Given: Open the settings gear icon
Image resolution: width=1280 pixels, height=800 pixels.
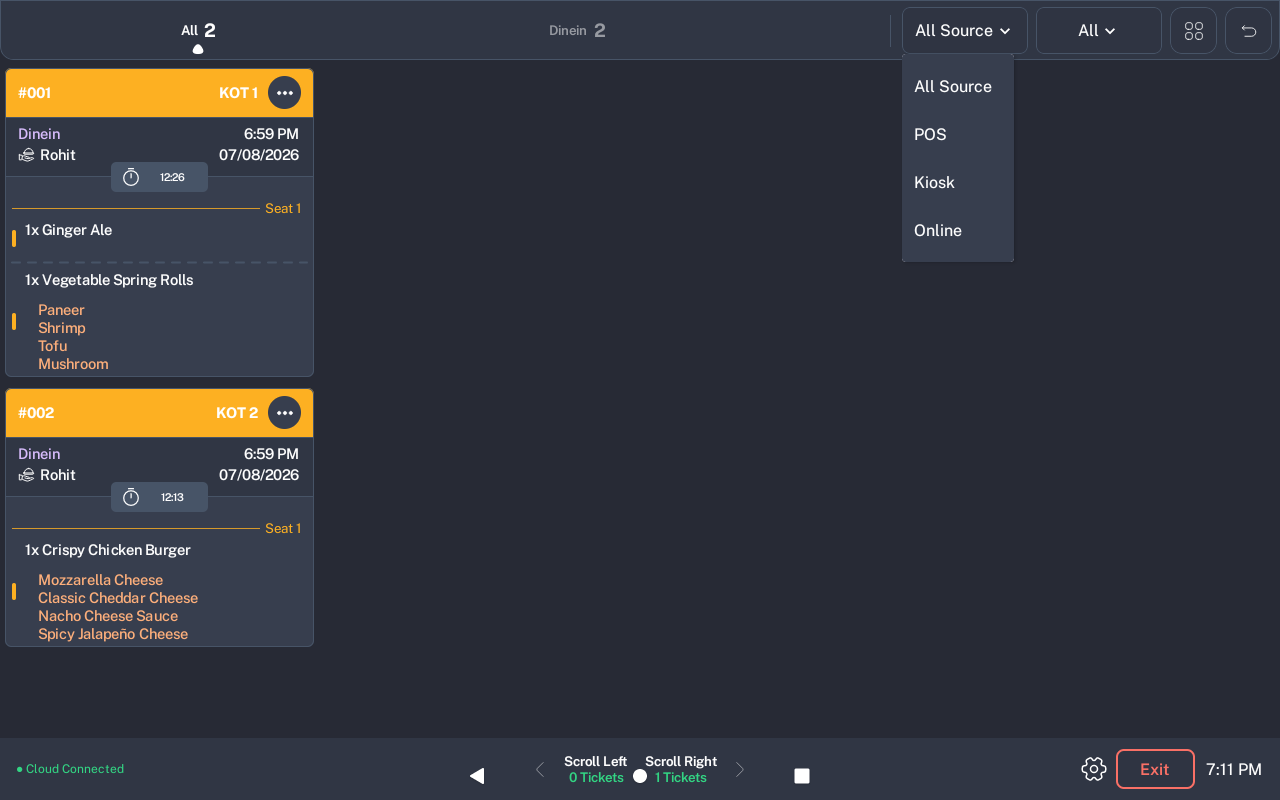Looking at the screenshot, I should [x=1094, y=769].
